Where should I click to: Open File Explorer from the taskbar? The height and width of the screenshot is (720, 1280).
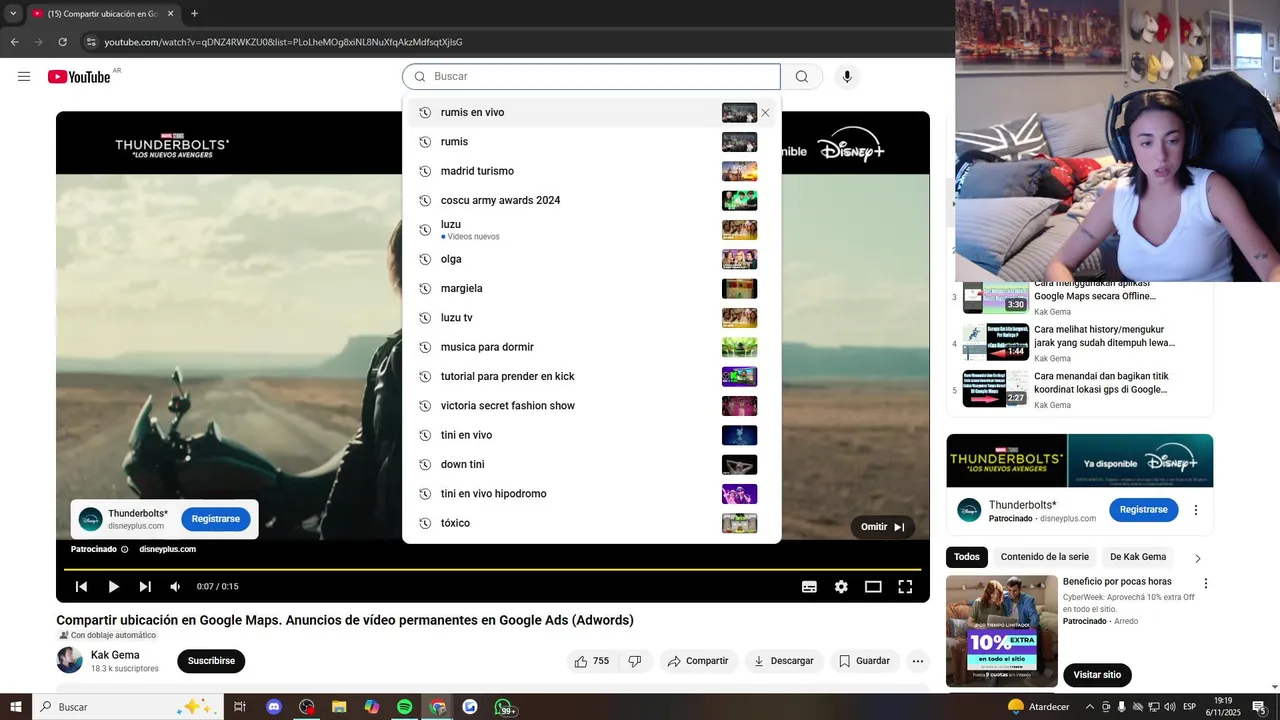click(x=339, y=707)
